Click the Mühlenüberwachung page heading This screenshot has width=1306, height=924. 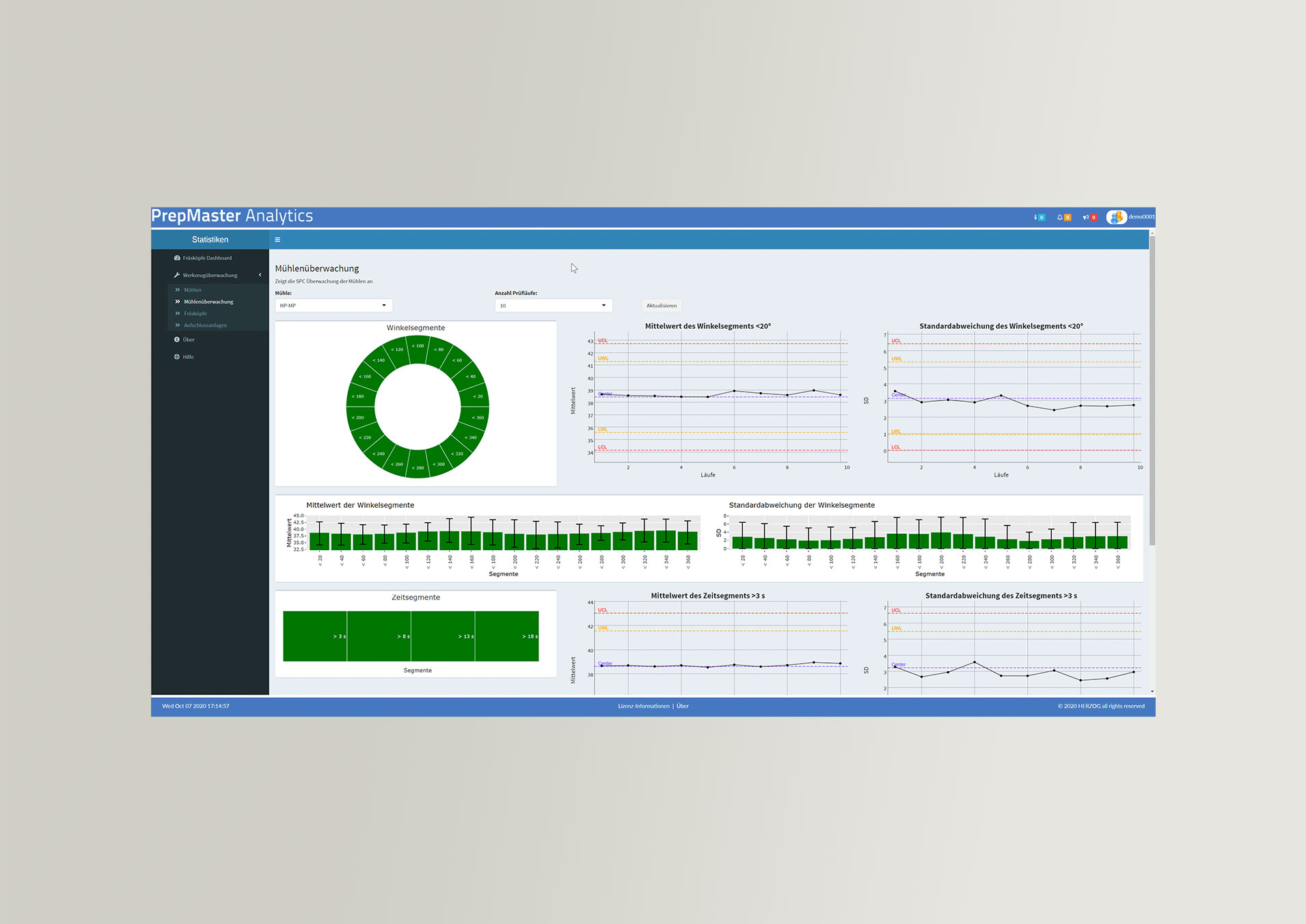click(317, 269)
